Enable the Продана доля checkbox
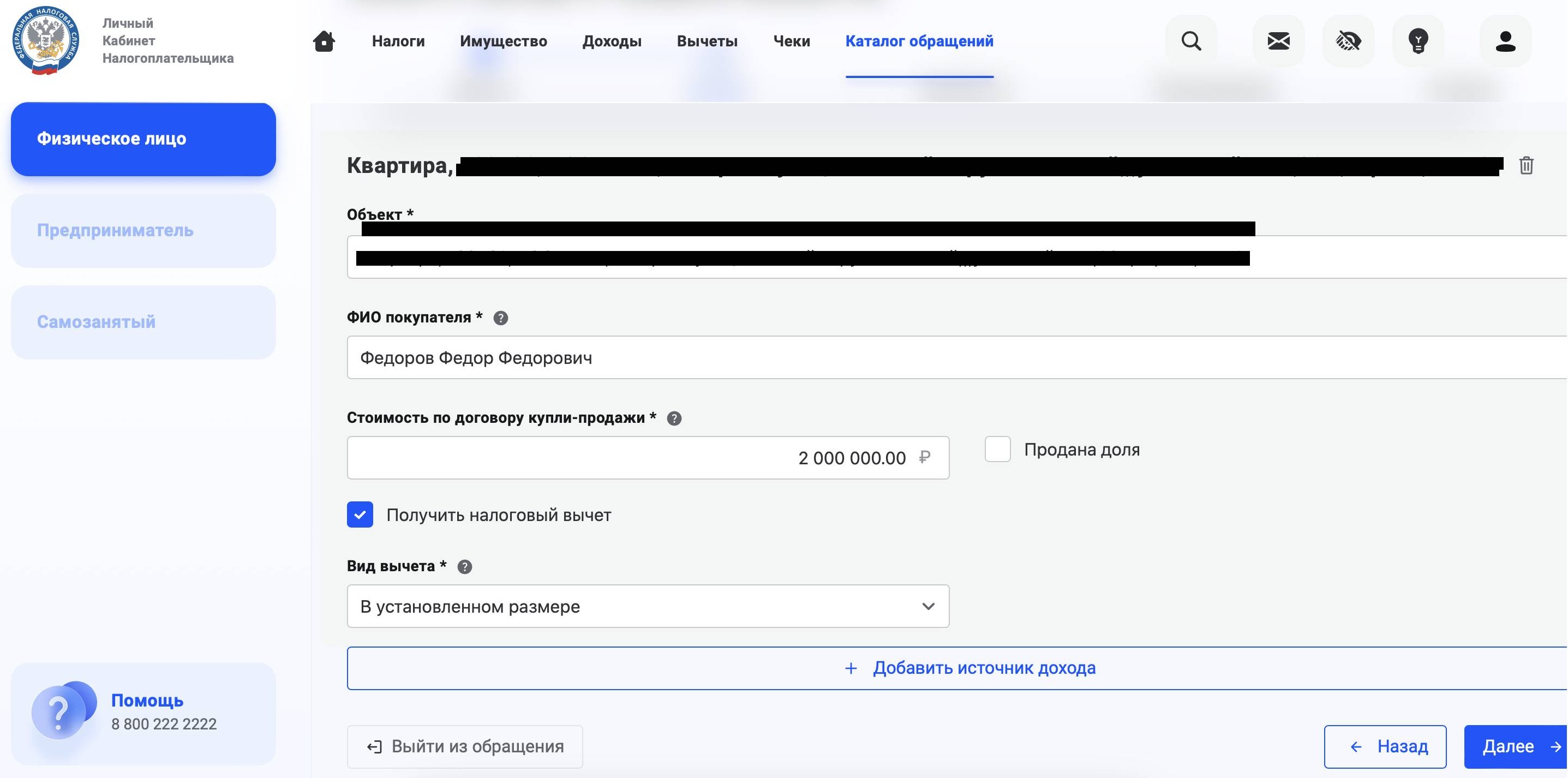The height and width of the screenshot is (778, 1568). click(998, 449)
